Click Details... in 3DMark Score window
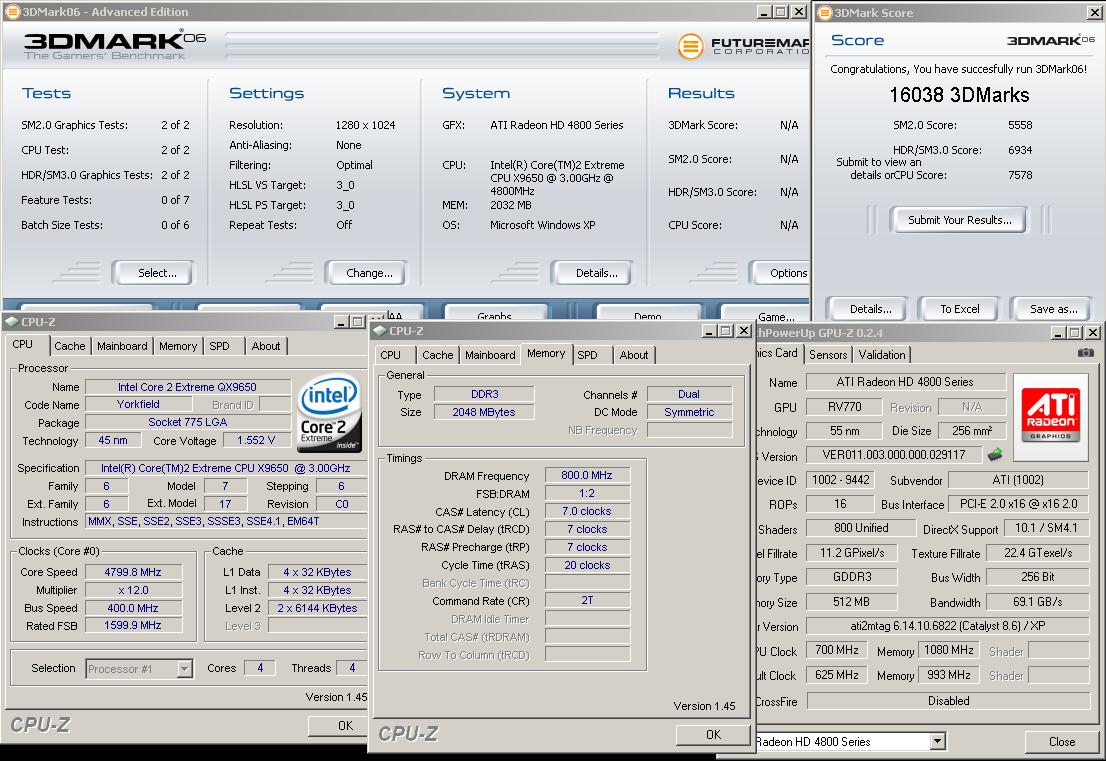The image size is (1106, 761). pyautogui.click(x=870, y=309)
